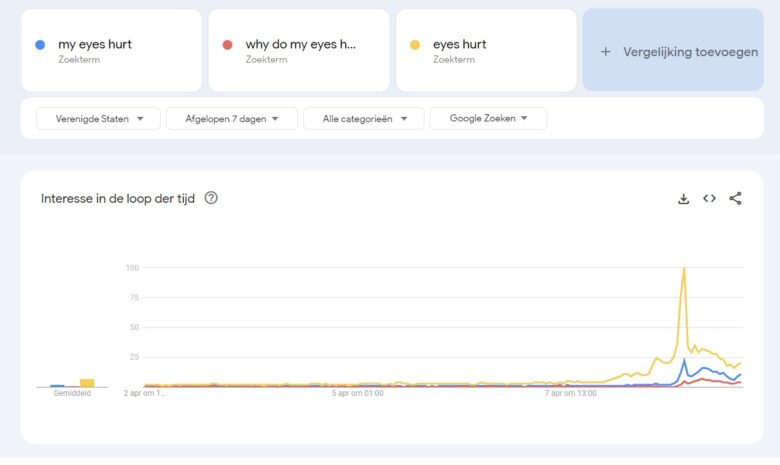This screenshot has height=465, width=780.
Task: Click the blue Gemiddeld average bar
Action: coord(58,385)
